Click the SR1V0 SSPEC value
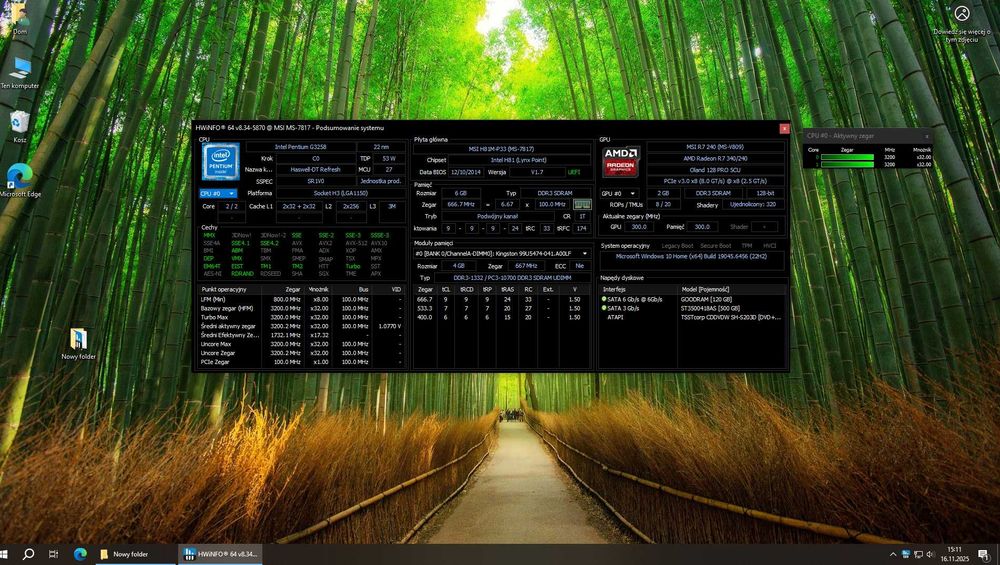The width and height of the screenshot is (1000, 565). 315,181
